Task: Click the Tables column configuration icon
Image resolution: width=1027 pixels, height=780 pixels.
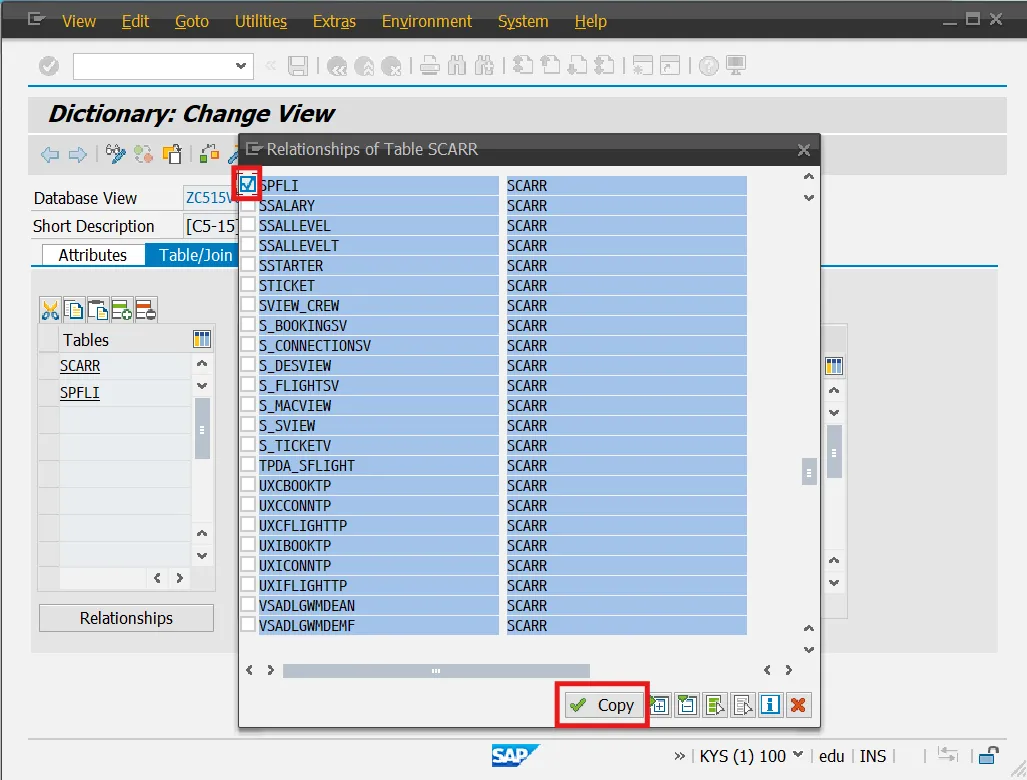Action: [202, 339]
